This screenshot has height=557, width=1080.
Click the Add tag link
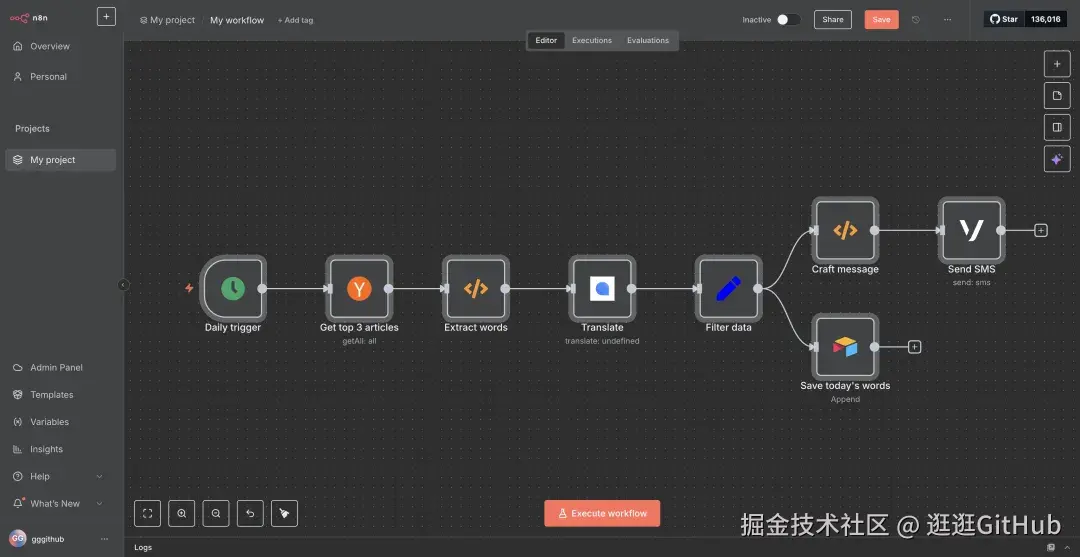(x=295, y=20)
